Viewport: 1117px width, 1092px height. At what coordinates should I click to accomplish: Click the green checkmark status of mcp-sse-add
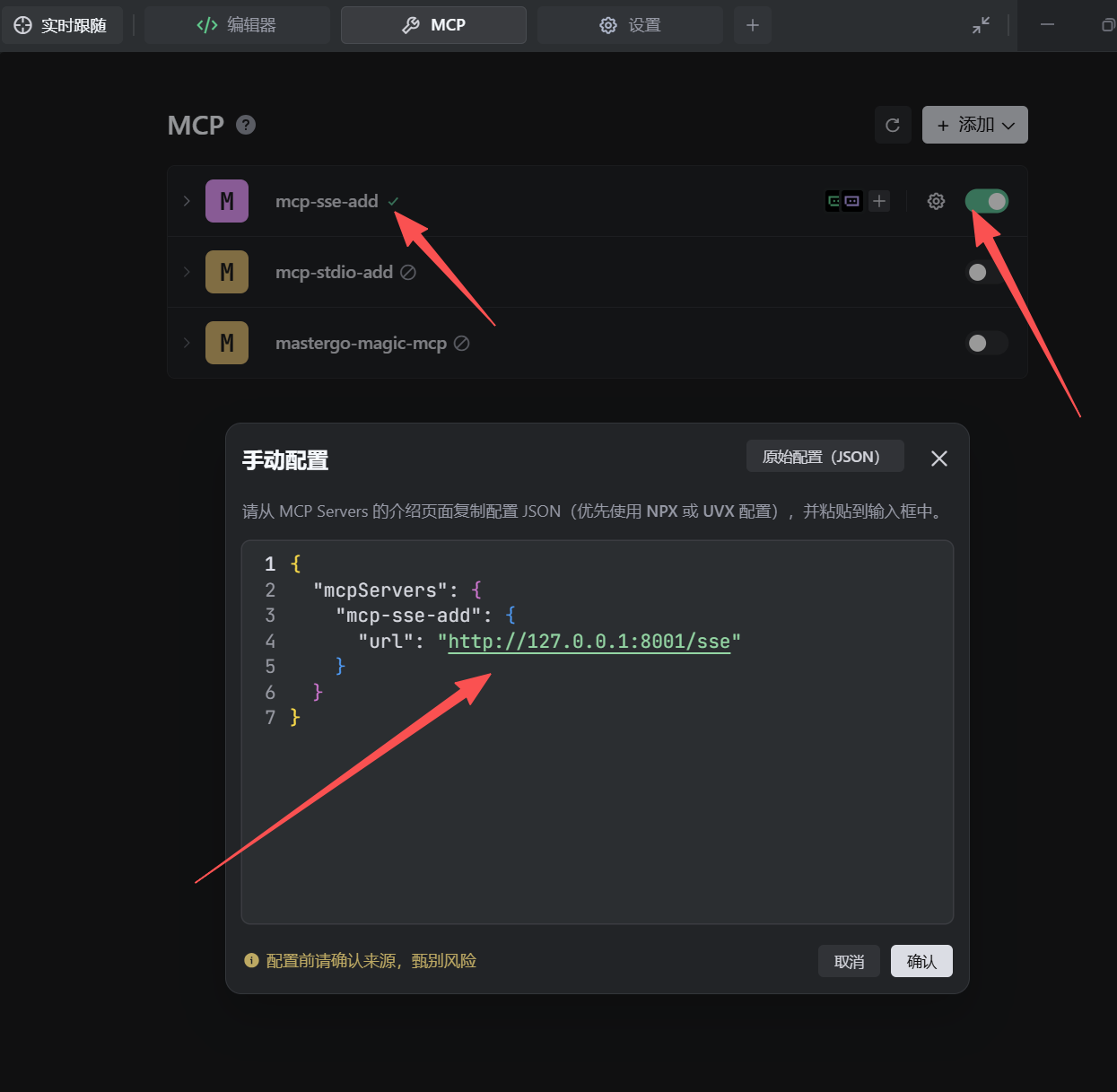tap(393, 202)
